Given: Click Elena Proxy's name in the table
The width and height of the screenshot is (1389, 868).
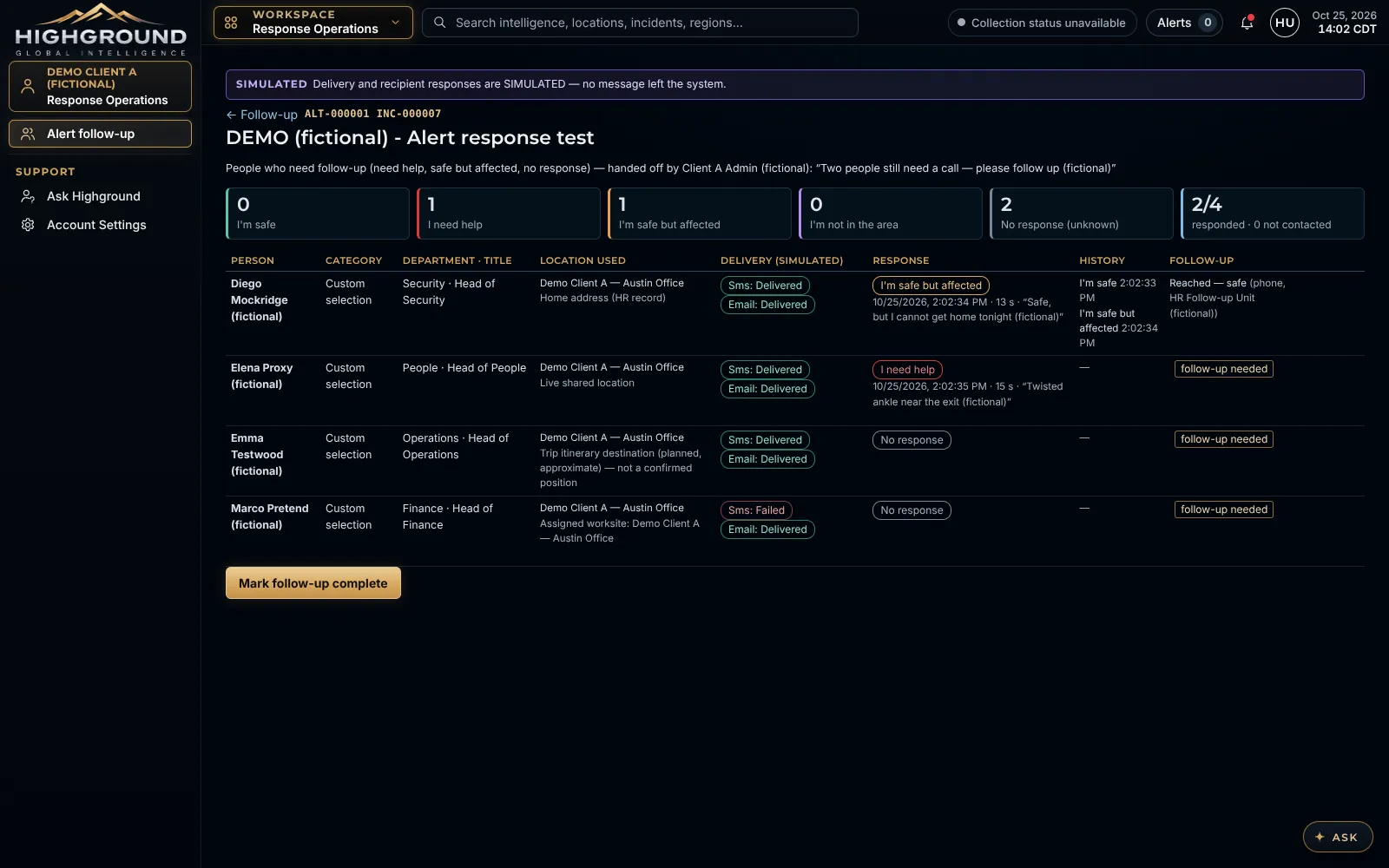Looking at the screenshot, I should (x=262, y=376).
